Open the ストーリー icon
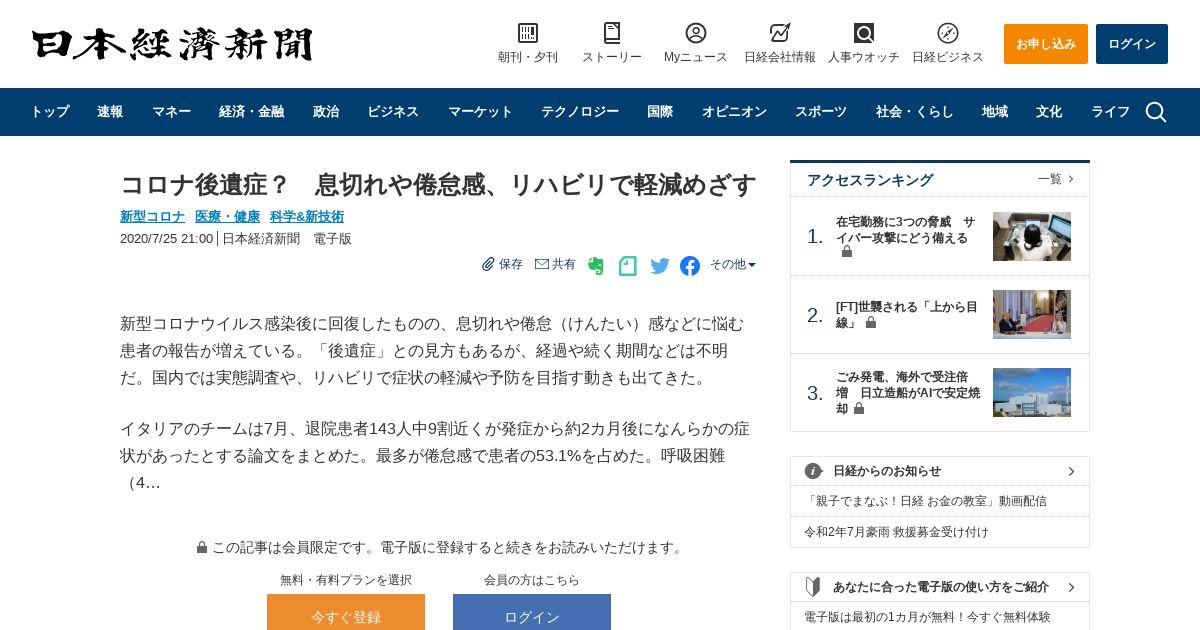 [x=612, y=33]
